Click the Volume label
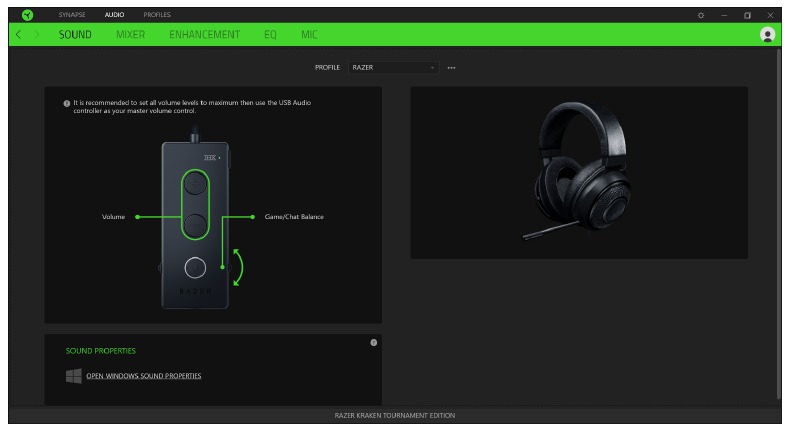This screenshot has height=430, width=792. [x=113, y=217]
